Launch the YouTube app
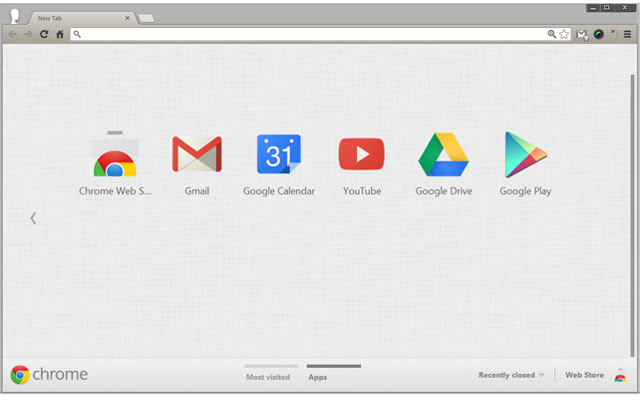This screenshot has height=400, width=640. (x=362, y=154)
